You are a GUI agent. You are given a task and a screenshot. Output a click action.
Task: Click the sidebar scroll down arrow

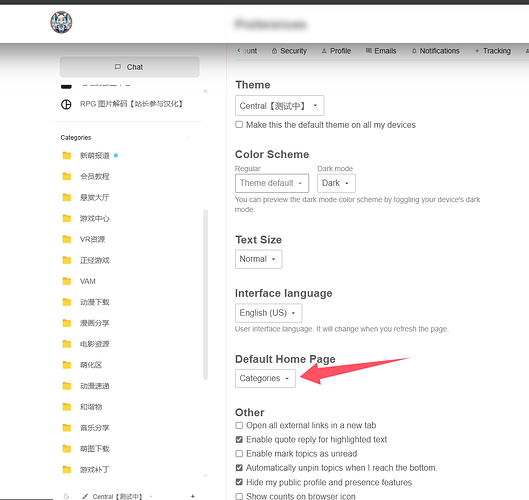[x=205, y=476]
